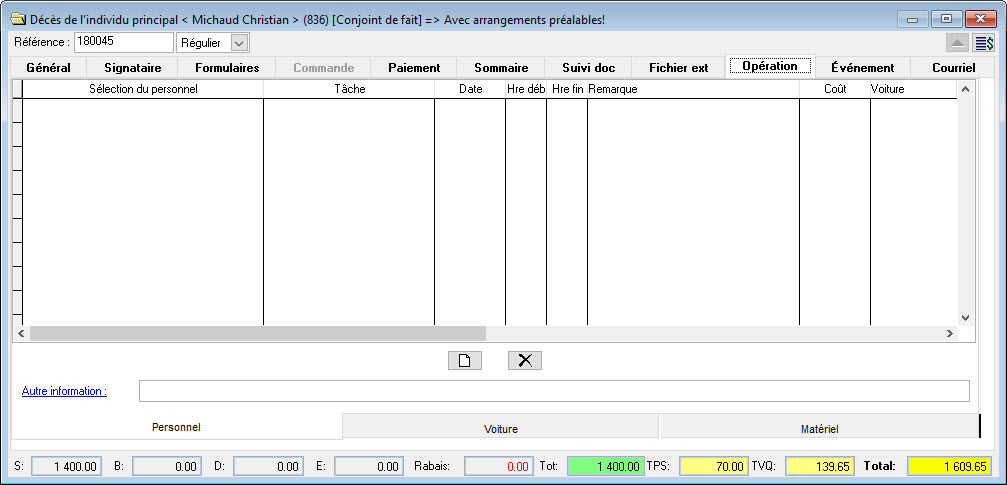The height and width of the screenshot is (485, 1007).
Task: Open the billing list dollar icon
Action: click(x=984, y=43)
